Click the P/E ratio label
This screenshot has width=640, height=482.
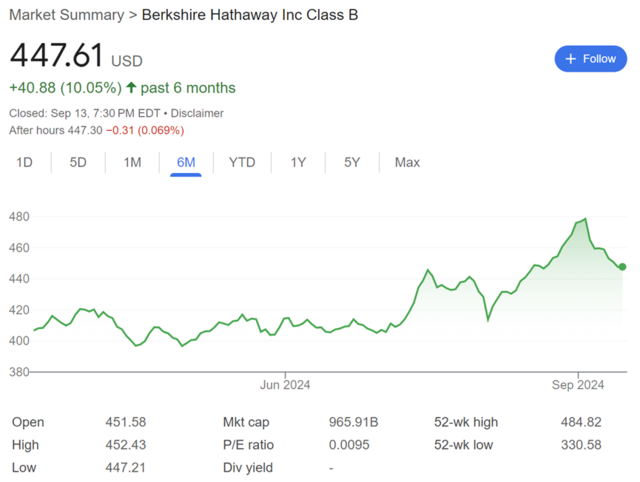coord(248,445)
